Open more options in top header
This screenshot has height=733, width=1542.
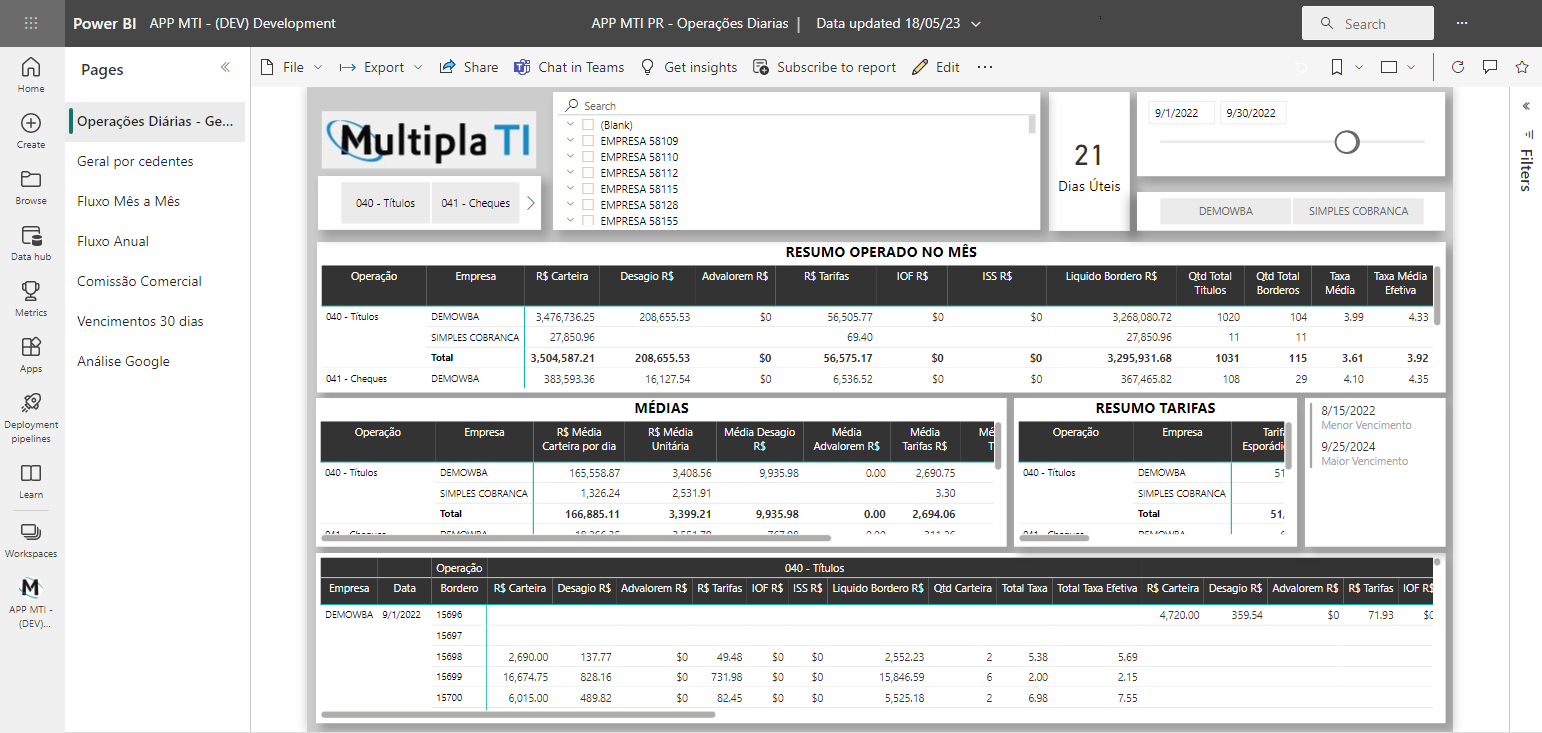coord(1462,23)
